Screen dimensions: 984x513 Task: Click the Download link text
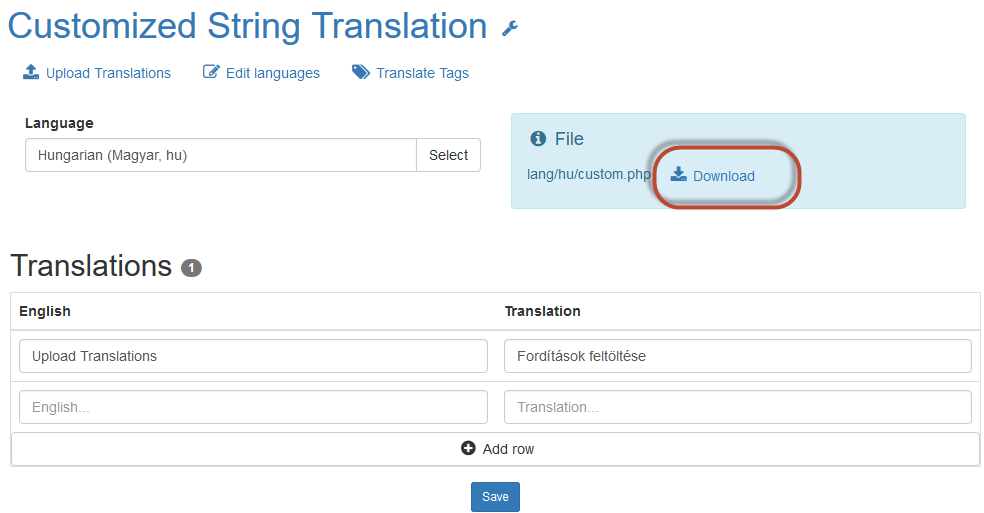tap(723, 176)
